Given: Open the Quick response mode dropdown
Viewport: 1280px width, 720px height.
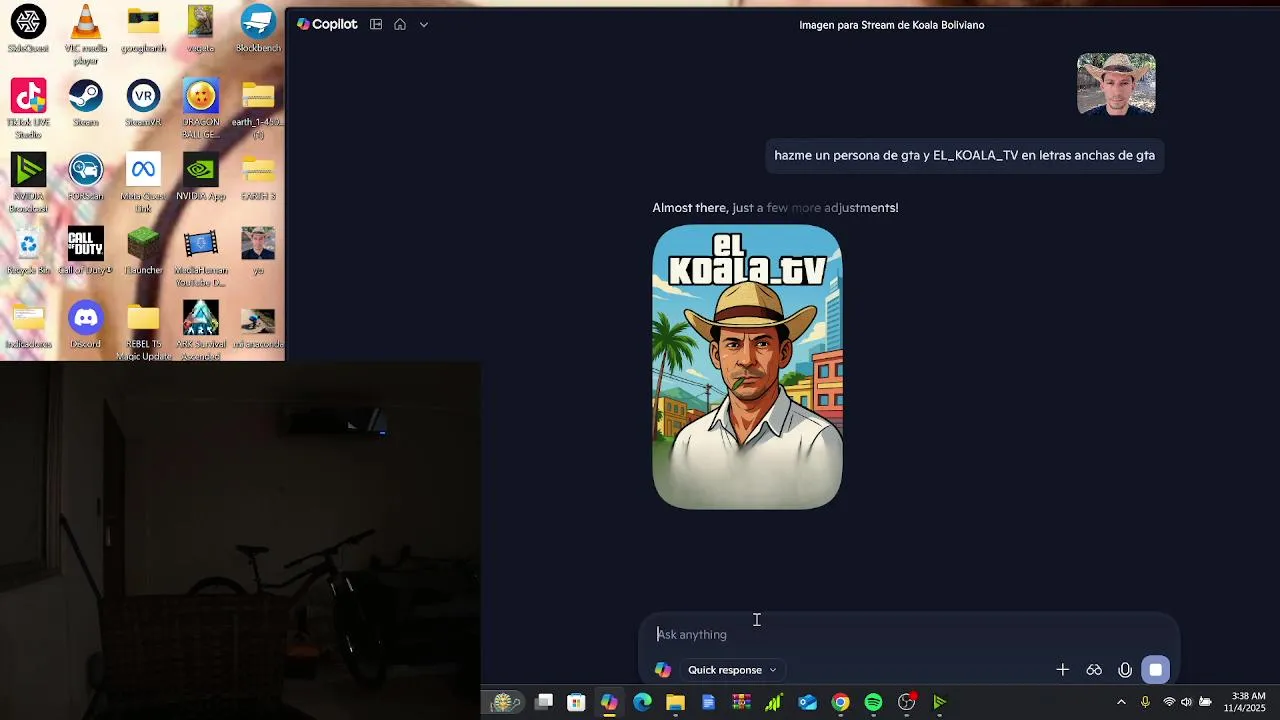Looking at the screenshot, I should [x=732, y=670].
